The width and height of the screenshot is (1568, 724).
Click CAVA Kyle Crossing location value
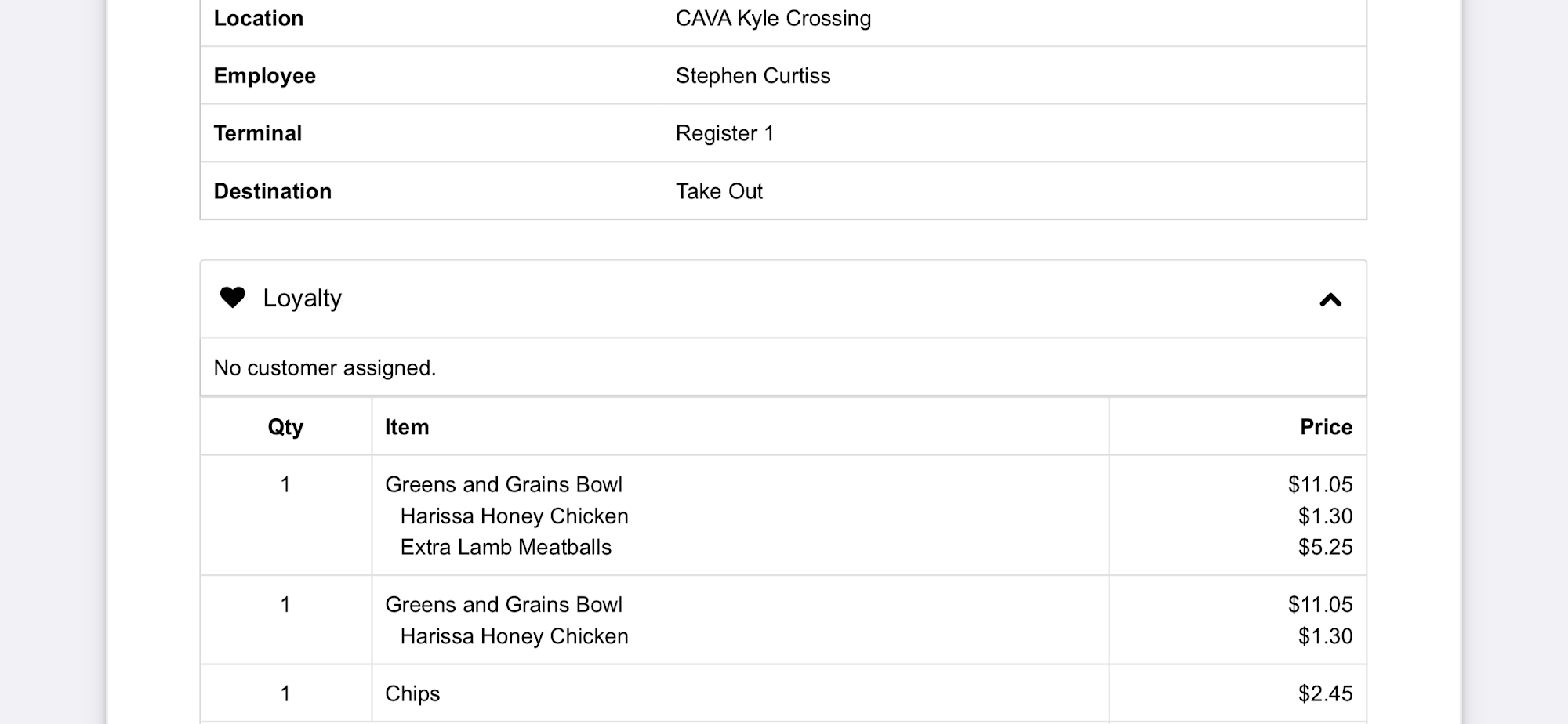tap(773, 18)
